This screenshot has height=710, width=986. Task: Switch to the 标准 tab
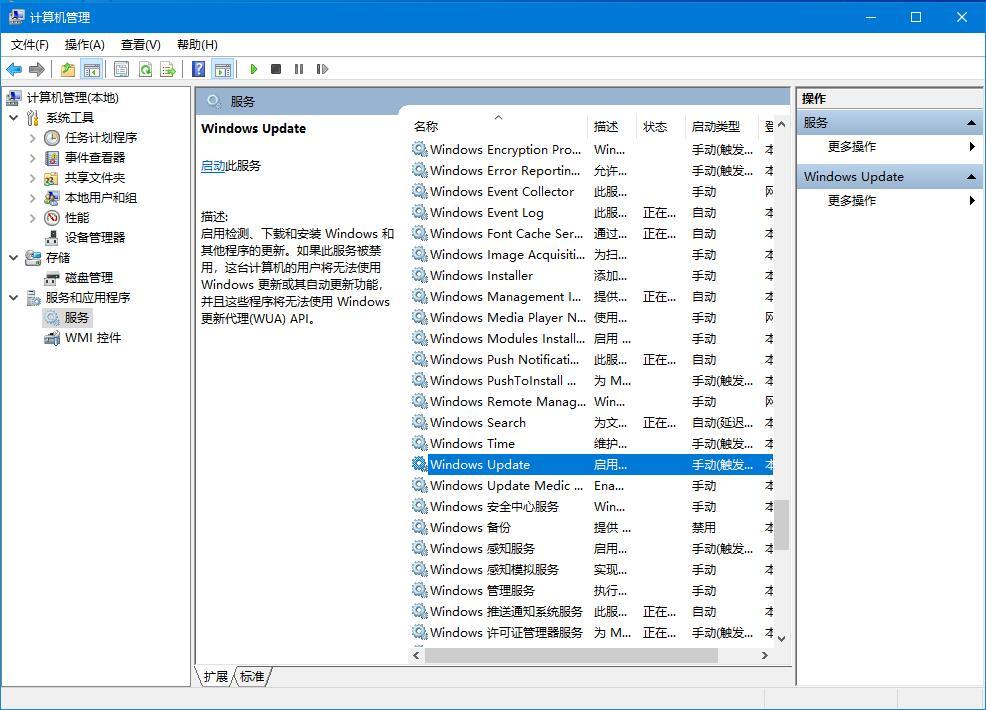click(x=252, y=677)
